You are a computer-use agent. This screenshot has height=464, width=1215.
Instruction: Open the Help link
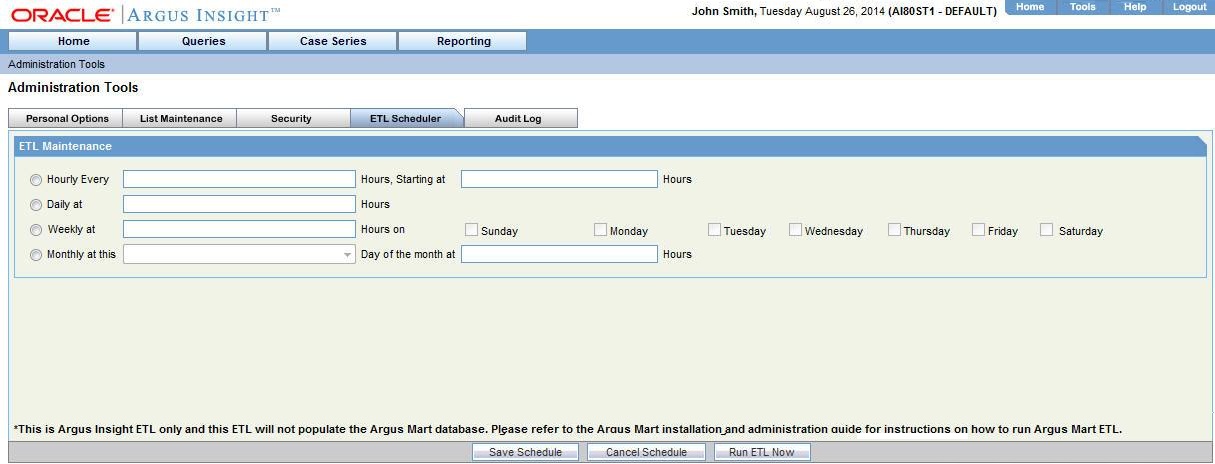[1135, 7]
